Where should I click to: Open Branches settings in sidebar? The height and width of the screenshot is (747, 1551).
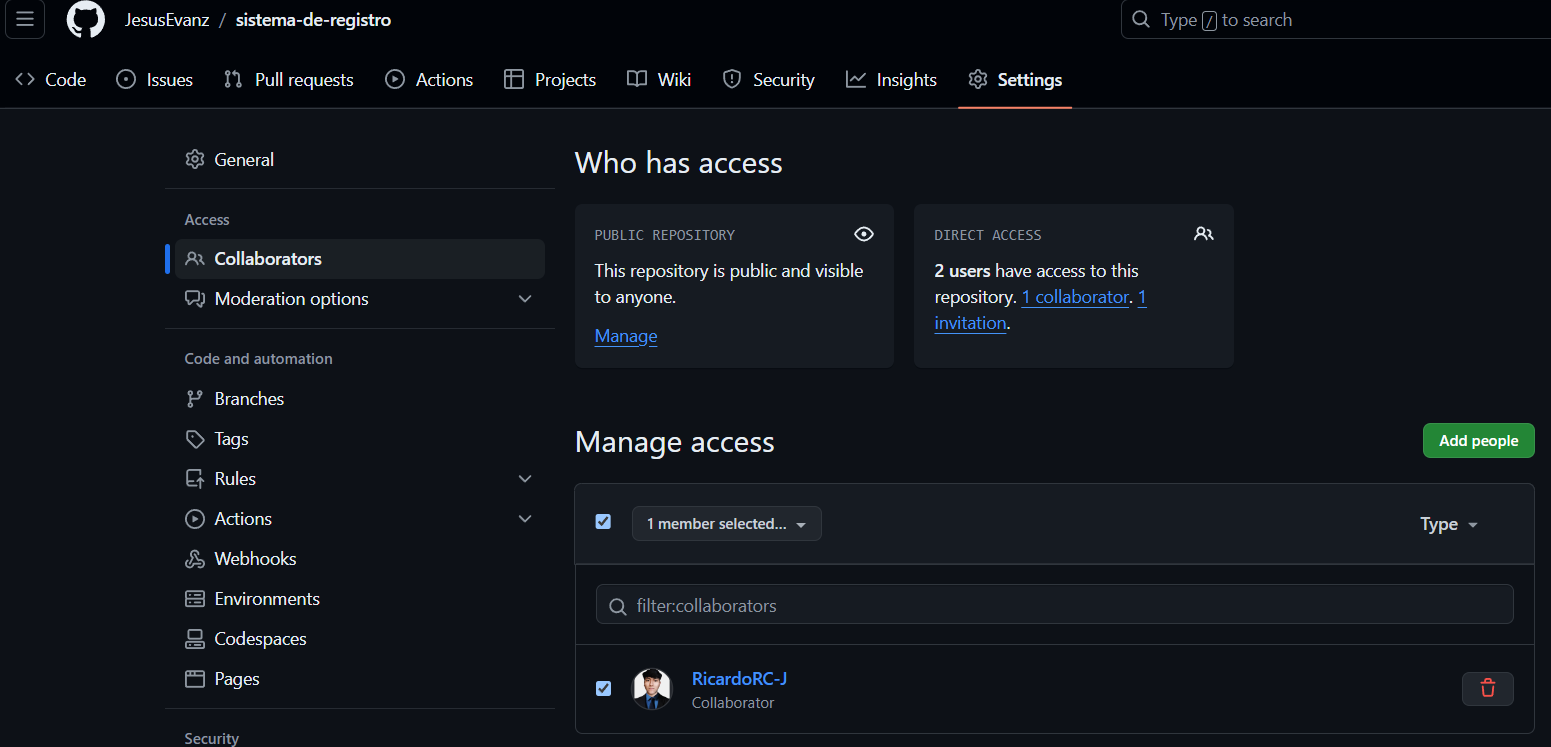click(360, 399)
